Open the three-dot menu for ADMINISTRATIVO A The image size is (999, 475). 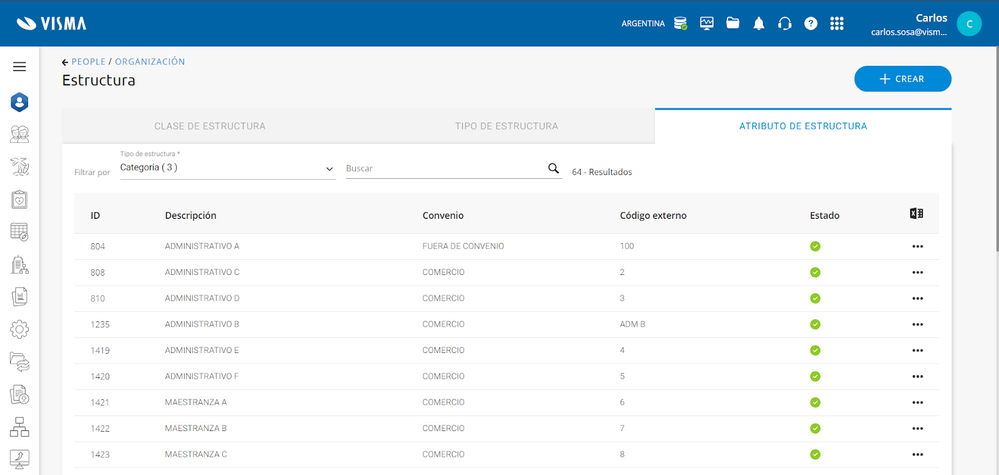click(917, 246)
